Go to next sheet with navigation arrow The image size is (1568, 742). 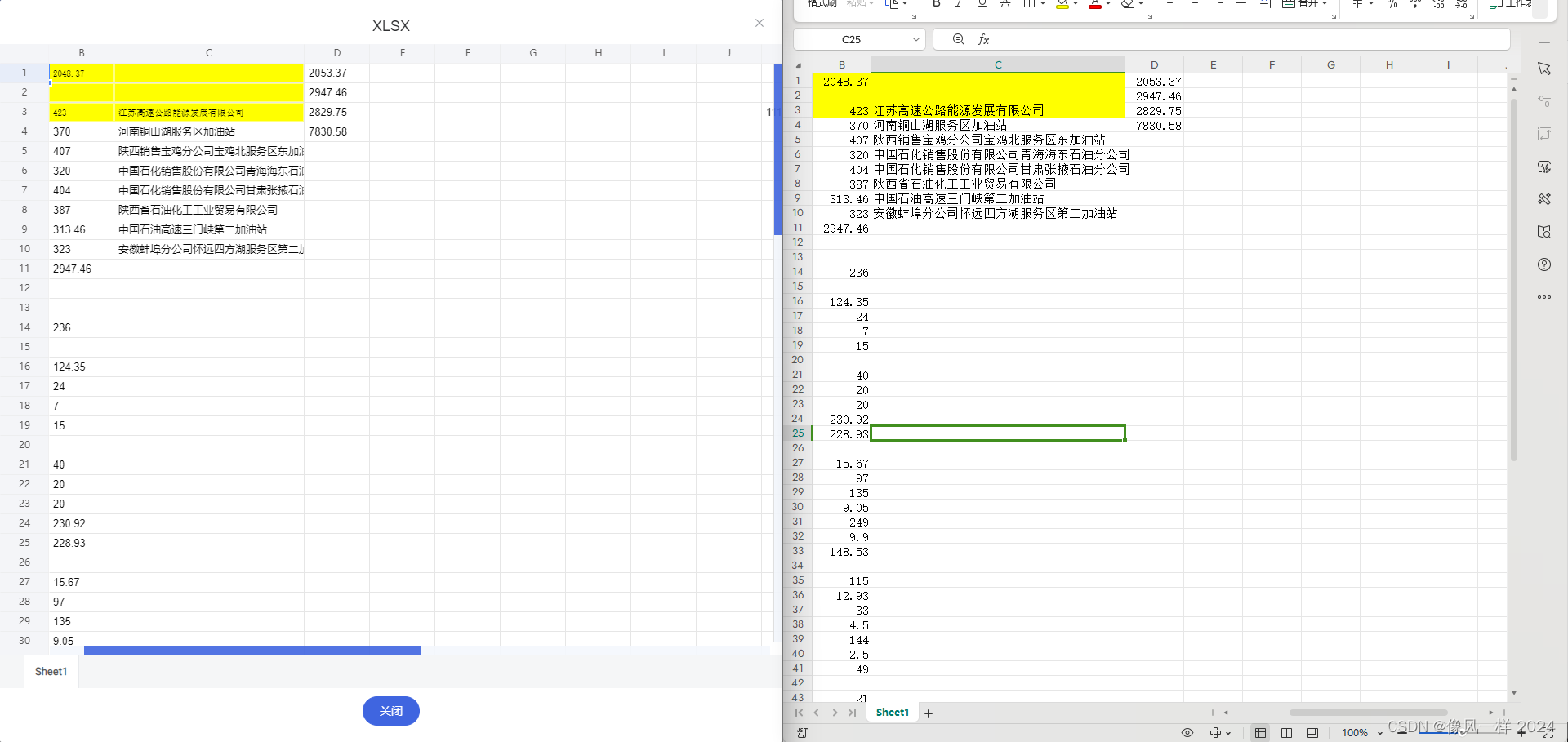coord(835,713)
